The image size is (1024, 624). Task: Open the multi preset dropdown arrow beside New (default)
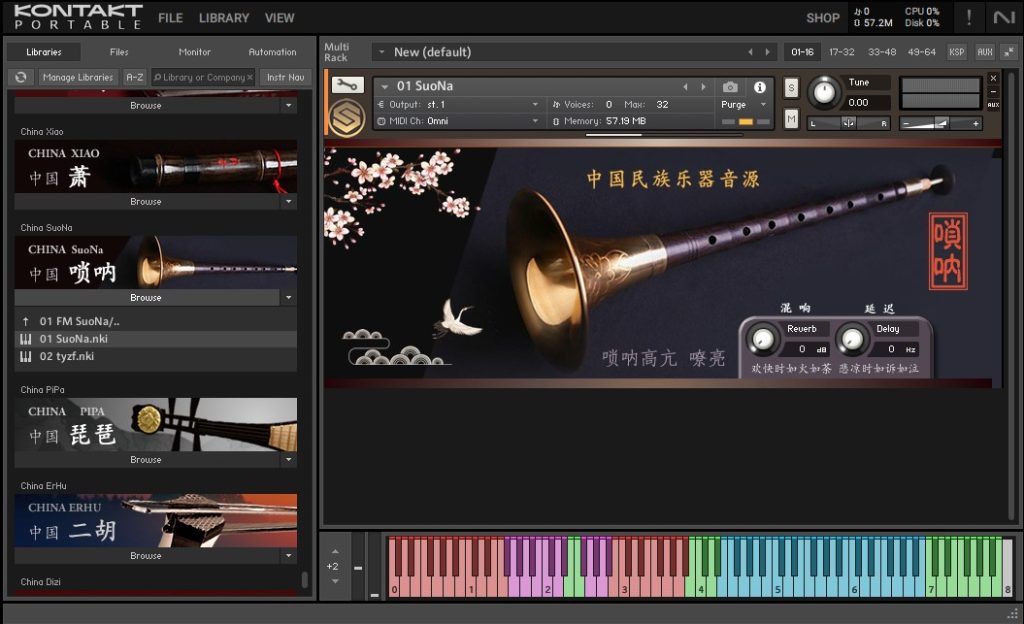click(x=381, y=52)
